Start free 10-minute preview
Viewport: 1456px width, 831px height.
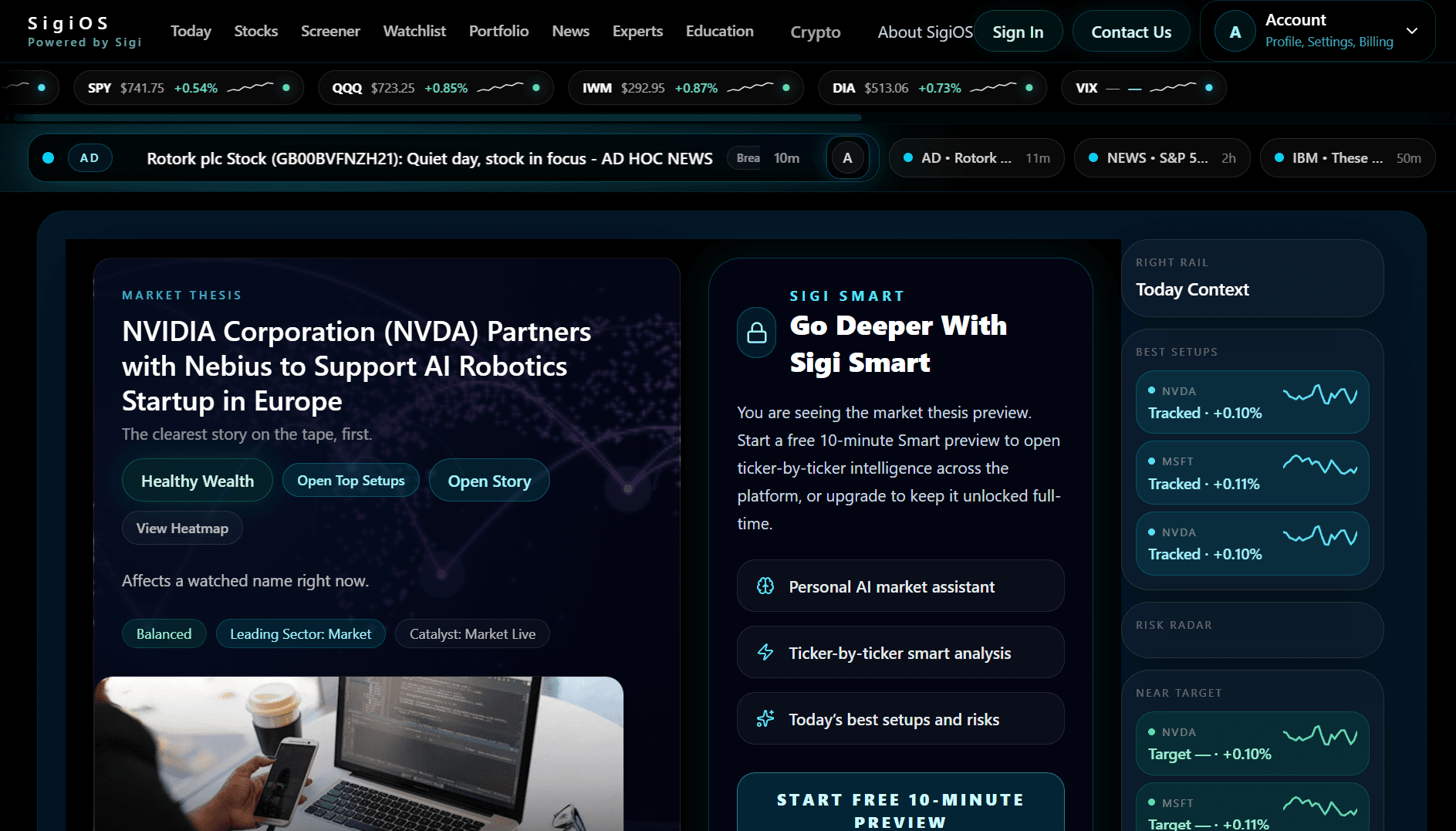[900, 806]
